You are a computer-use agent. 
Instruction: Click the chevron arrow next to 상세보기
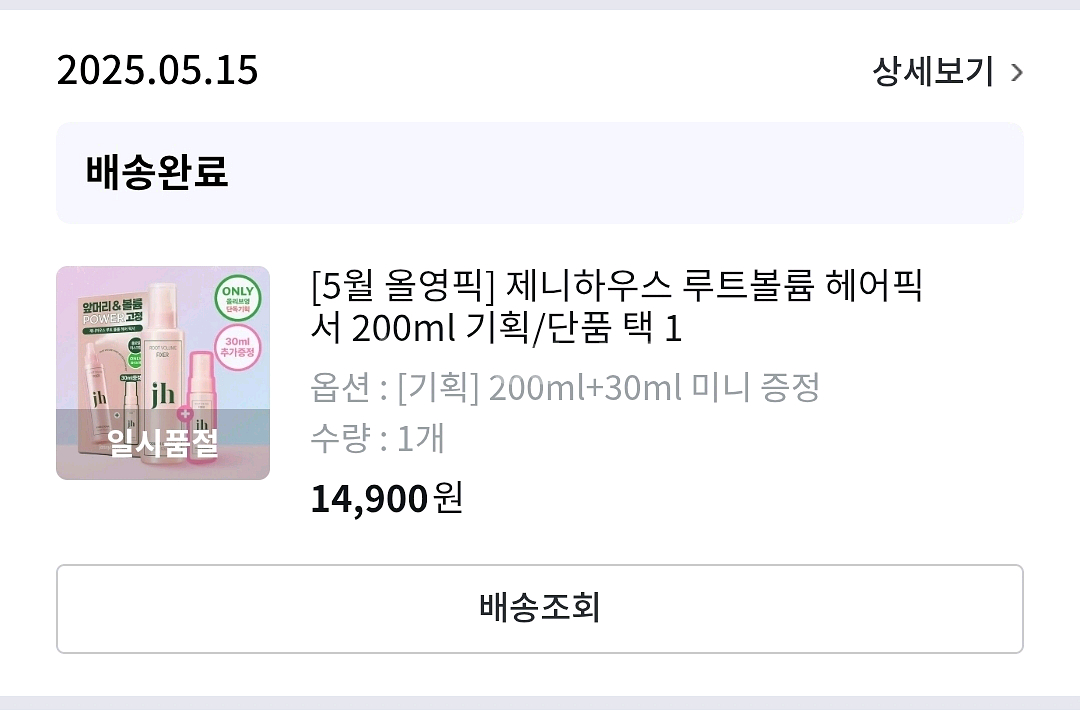(x=1017, y=72)
